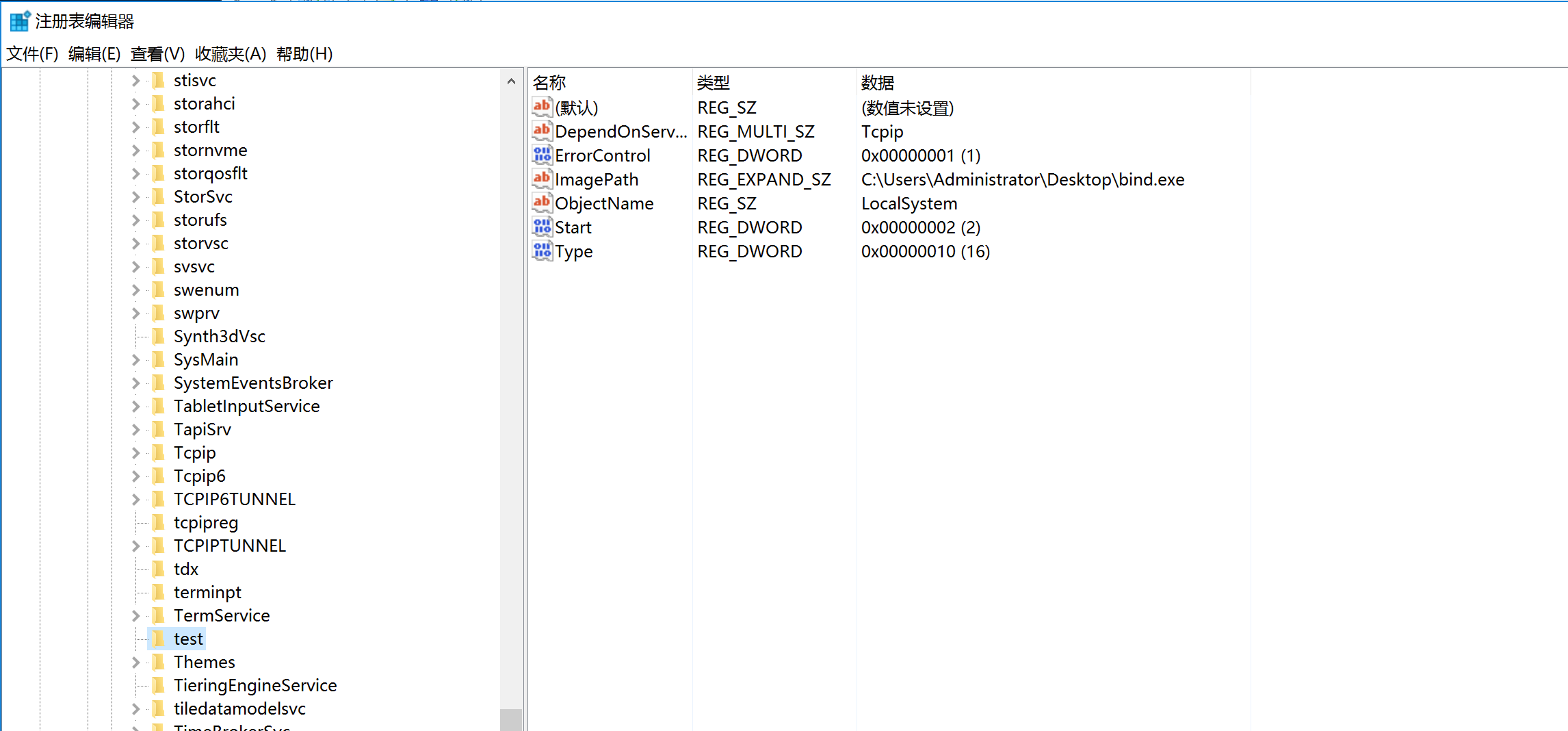Screen dimensions: 1568x731
Task: Click the binary icon of ErrorControl value
Action: tap(542, 155)
